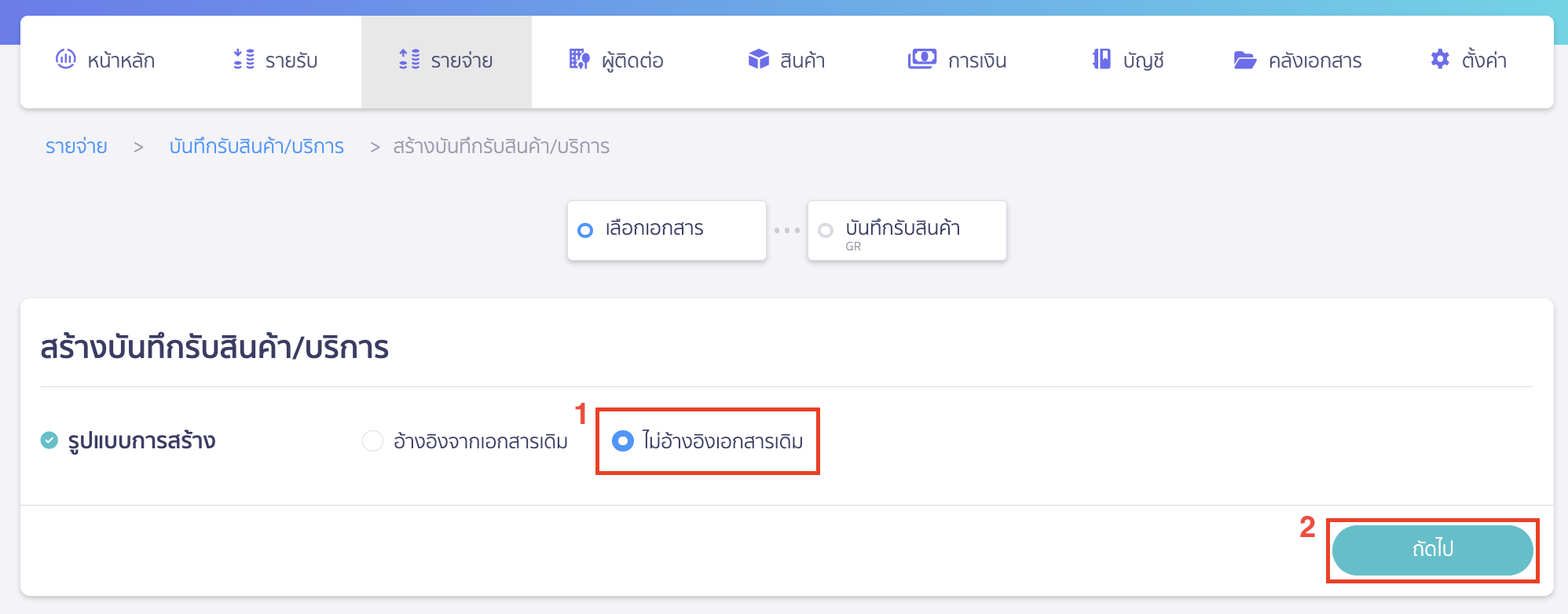Select the ไม่อ้างอิงเอกสารเดิม radio button
The image size is (1568, 614).
[623, 441]
